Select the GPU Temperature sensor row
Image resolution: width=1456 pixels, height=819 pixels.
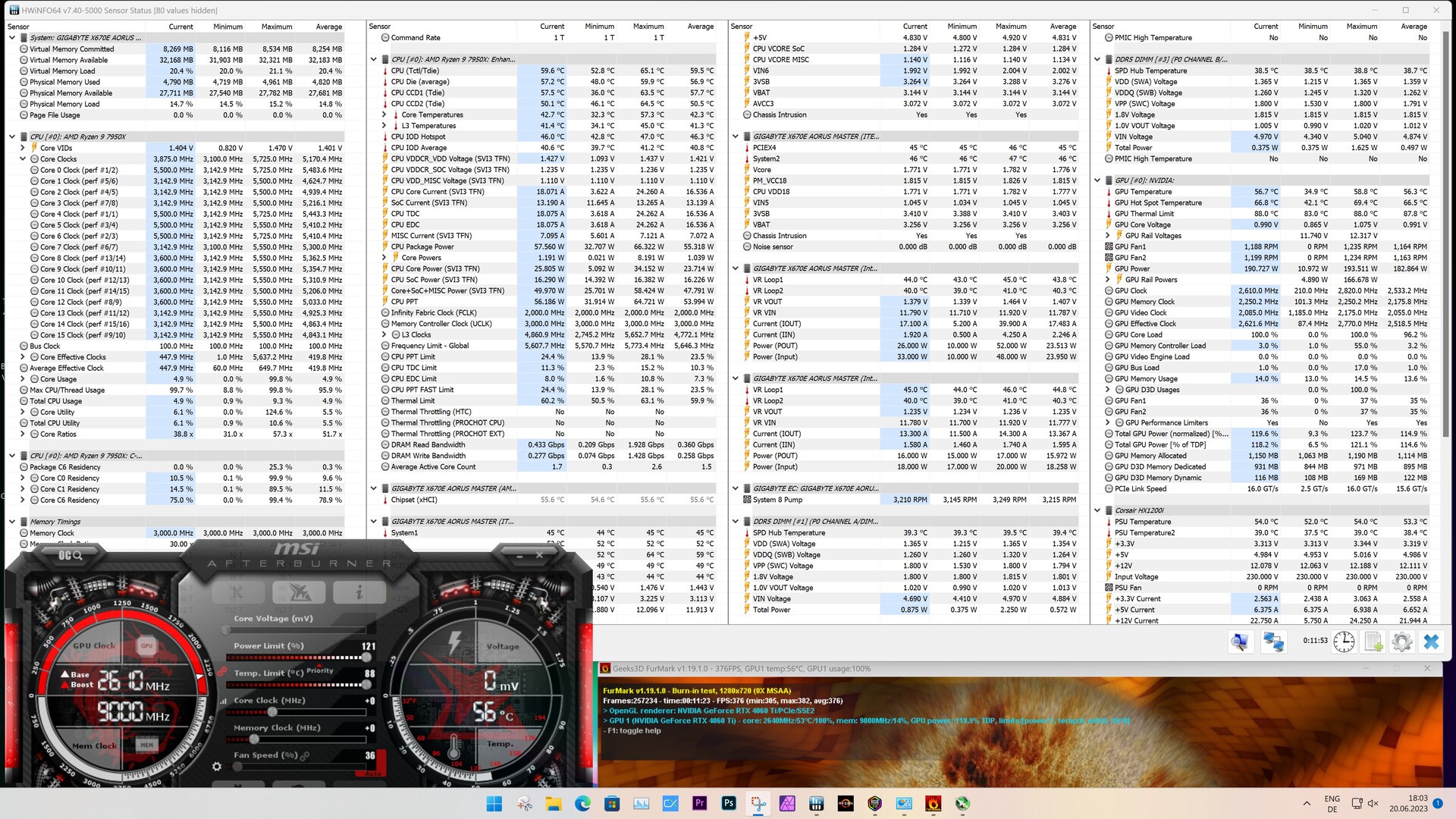(1143, 192)
